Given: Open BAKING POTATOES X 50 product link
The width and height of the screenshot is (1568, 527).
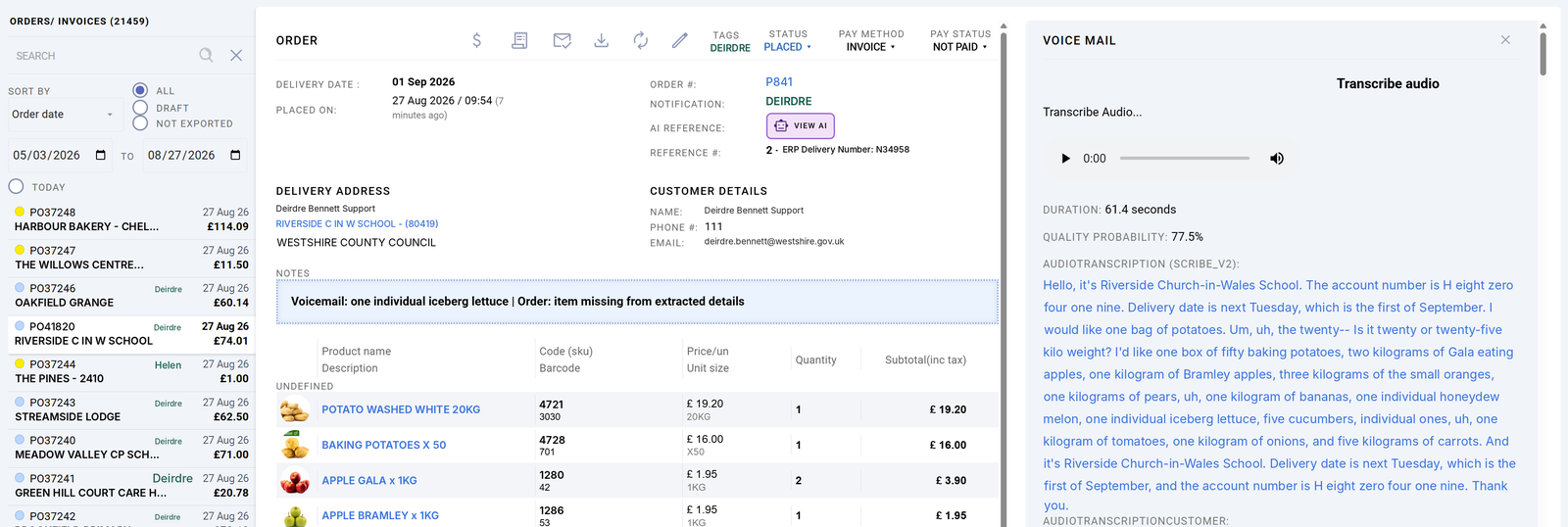Looking at the screenshot, I should tap(383, 445).
